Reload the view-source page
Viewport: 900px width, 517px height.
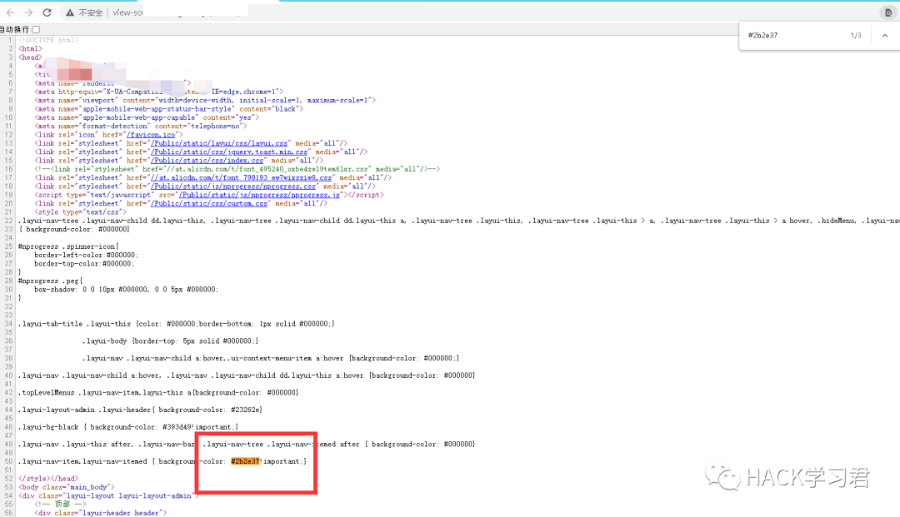coord(47,12)
